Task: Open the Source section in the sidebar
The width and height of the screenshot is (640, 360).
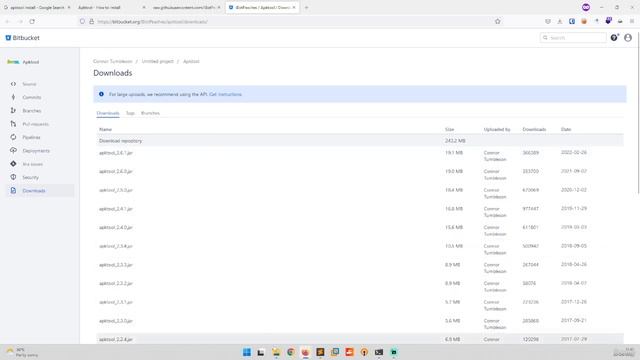Action: point(40,84)
